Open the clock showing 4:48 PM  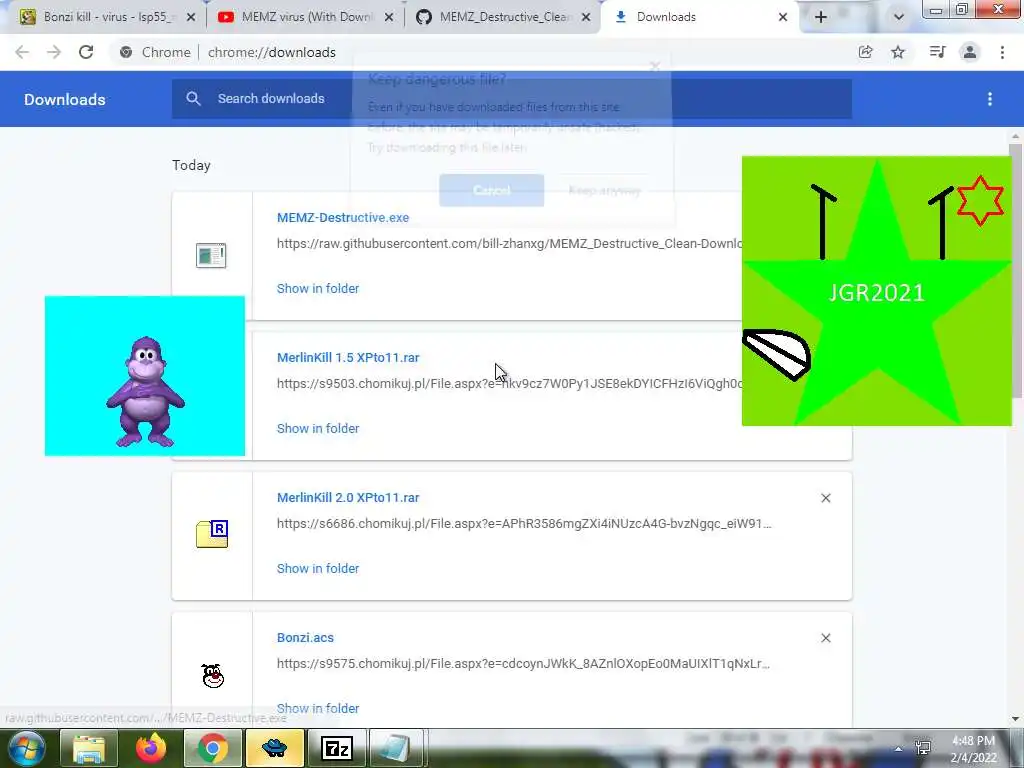point(973,749)
